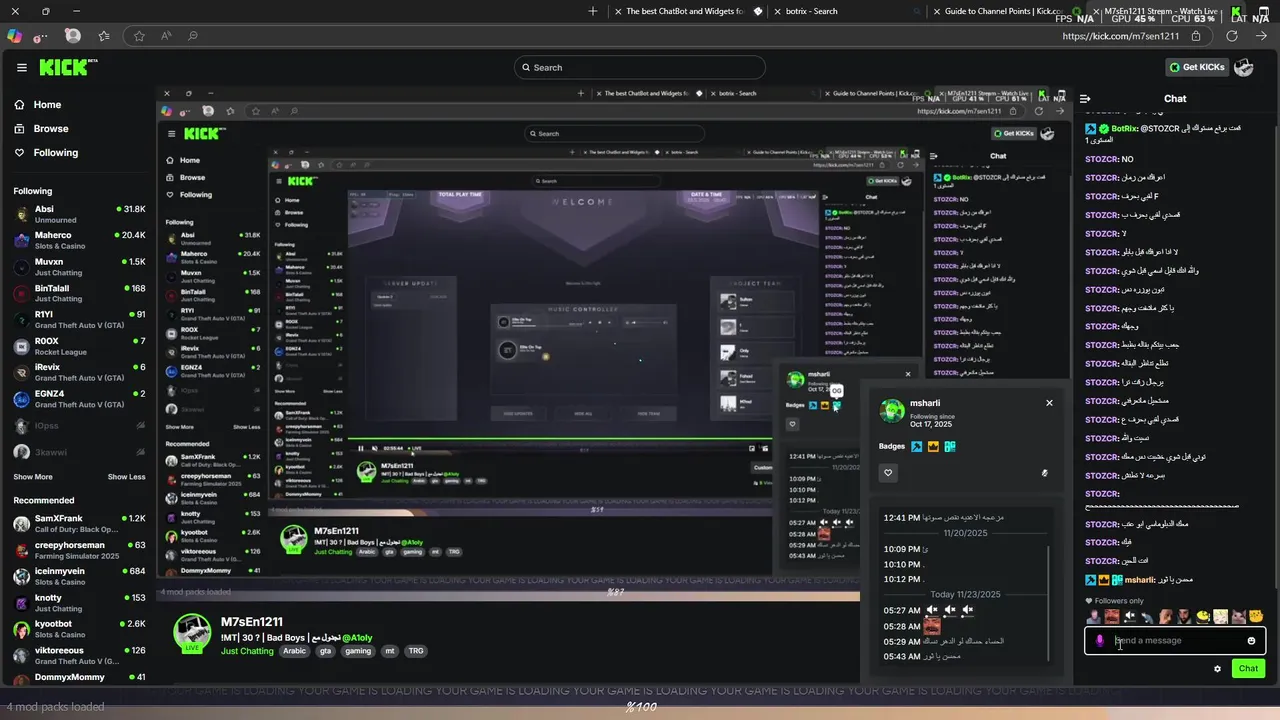
Task: Open creepyhorseman recommended channel
Action: click(x=78, y=550)
